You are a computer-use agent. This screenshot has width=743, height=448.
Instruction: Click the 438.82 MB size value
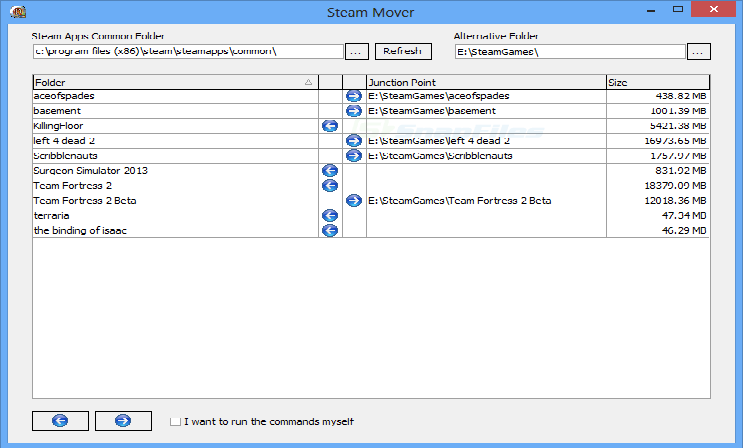681,96
